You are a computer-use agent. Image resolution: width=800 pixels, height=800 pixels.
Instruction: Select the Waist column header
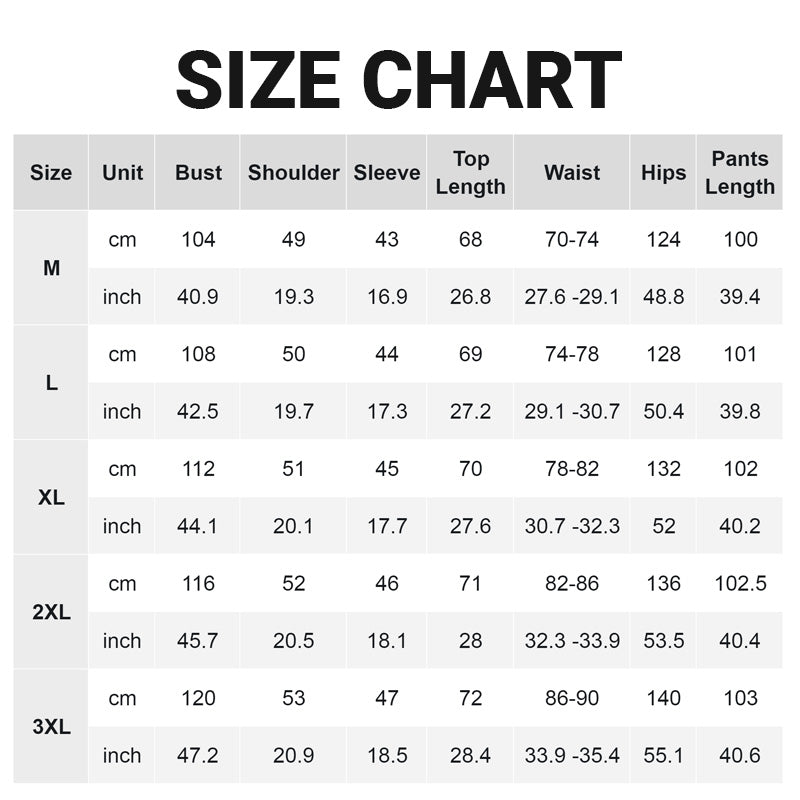[572, 172]
